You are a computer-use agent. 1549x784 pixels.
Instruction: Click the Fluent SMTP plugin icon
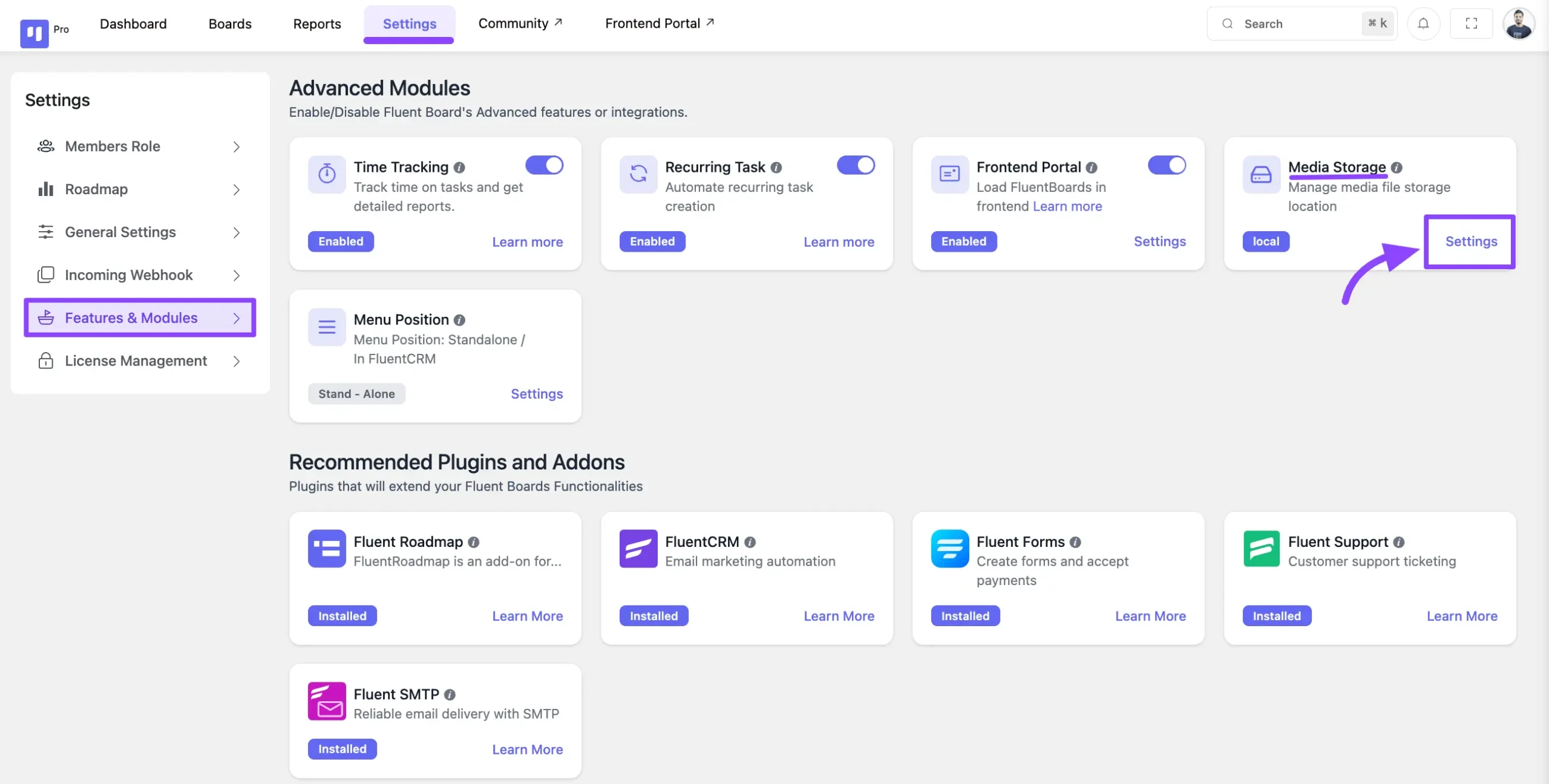[327, 701]
